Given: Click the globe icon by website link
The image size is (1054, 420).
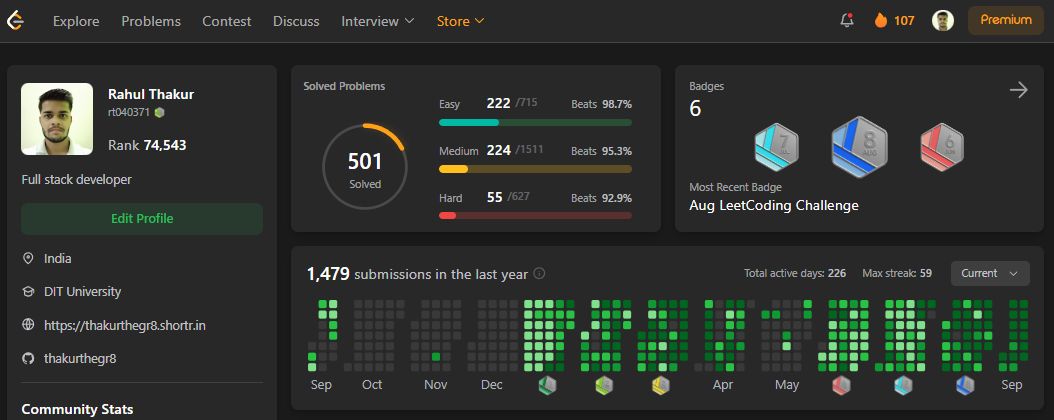Looking at the screenshot, I should (x=28, y=325).
